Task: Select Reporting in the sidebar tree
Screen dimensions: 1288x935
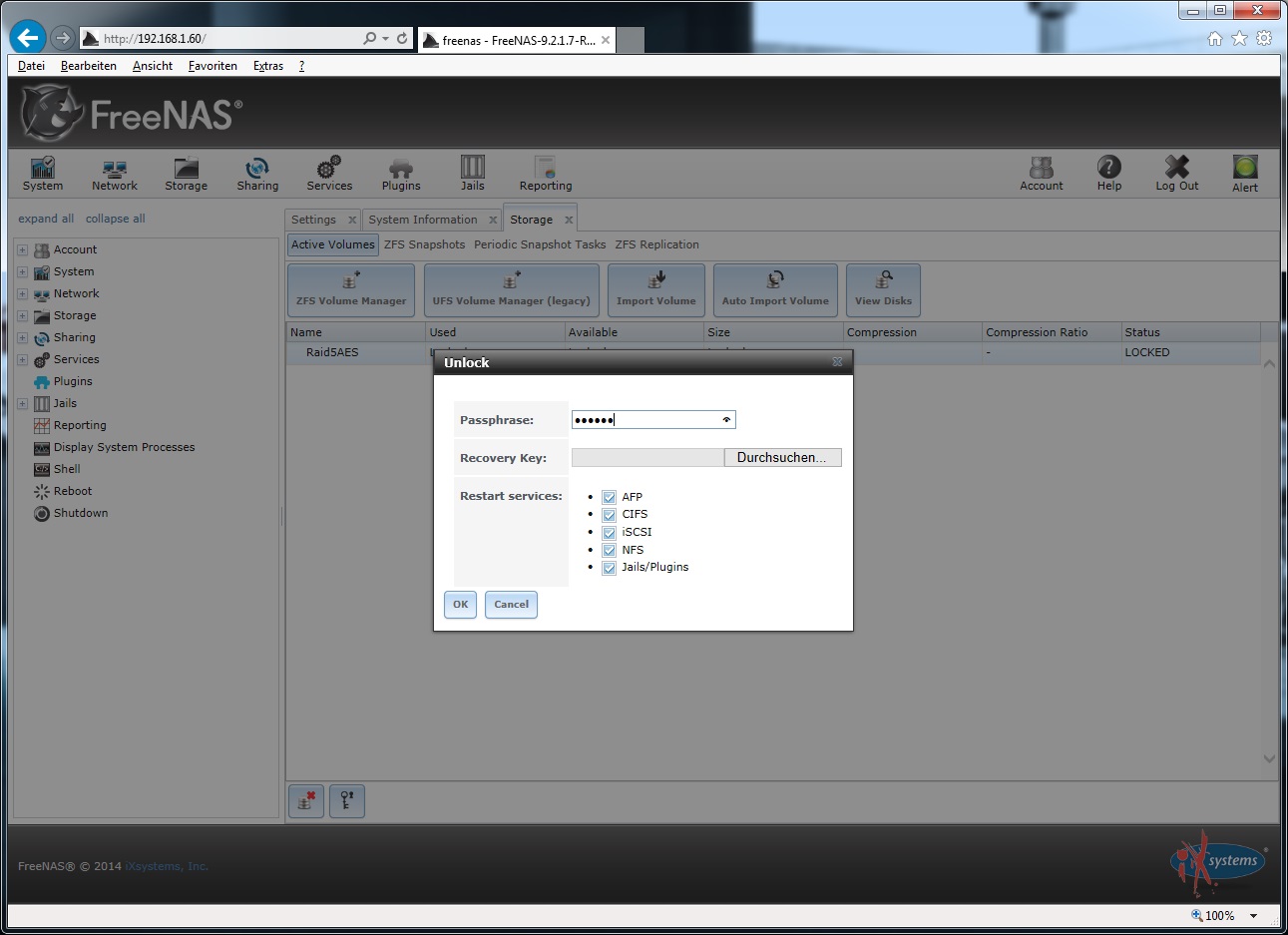Action: point(80,425)
